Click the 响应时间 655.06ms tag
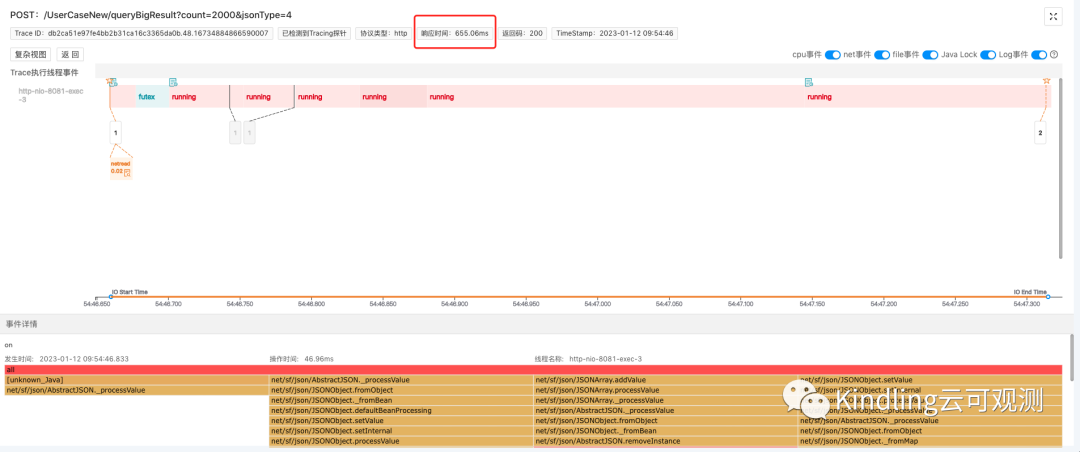The height and width of the screenshot is (452, 1080). (455, 33)
